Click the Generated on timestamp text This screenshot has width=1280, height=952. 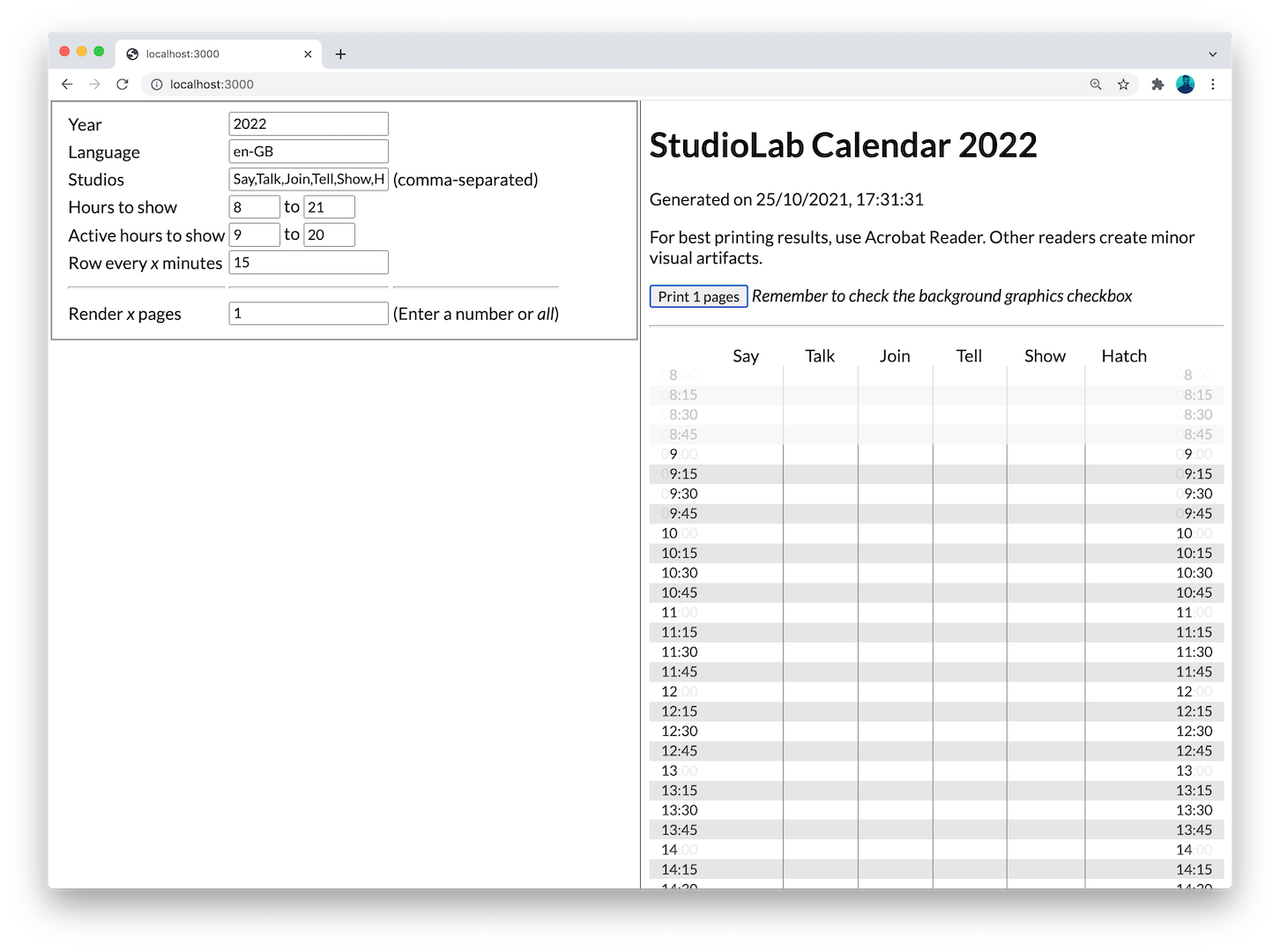coord(786,200)
